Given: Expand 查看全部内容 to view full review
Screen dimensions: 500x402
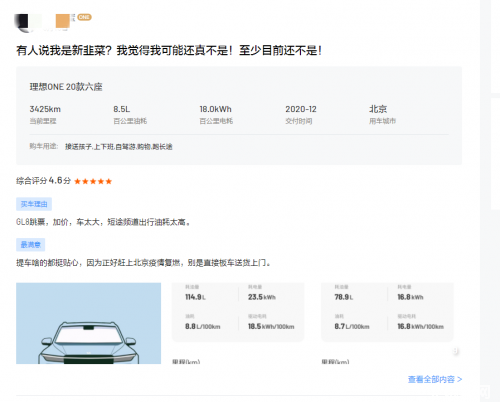Looking at the screenshot, I should pos(435,379).
